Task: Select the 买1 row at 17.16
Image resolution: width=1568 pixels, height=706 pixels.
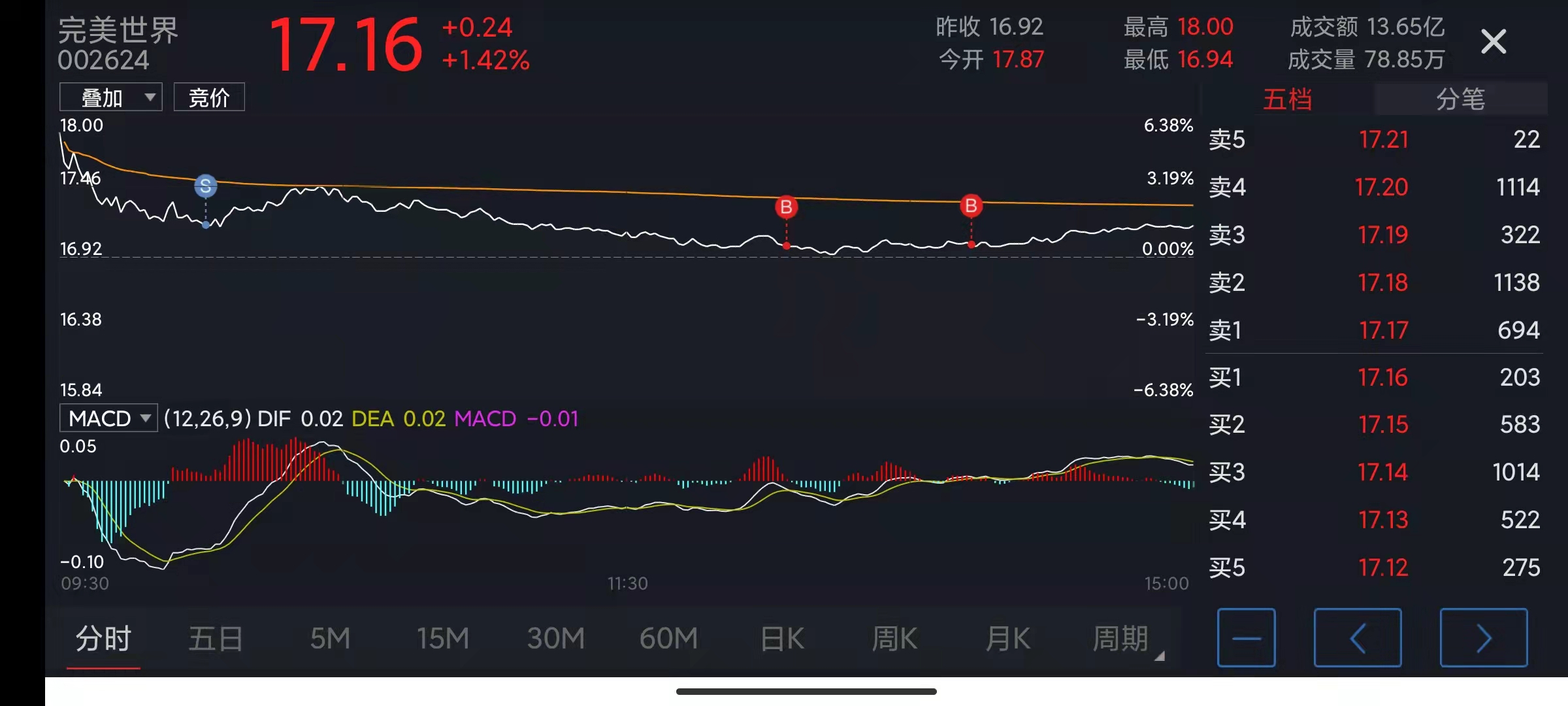Action: click(x=1374, y=377)
